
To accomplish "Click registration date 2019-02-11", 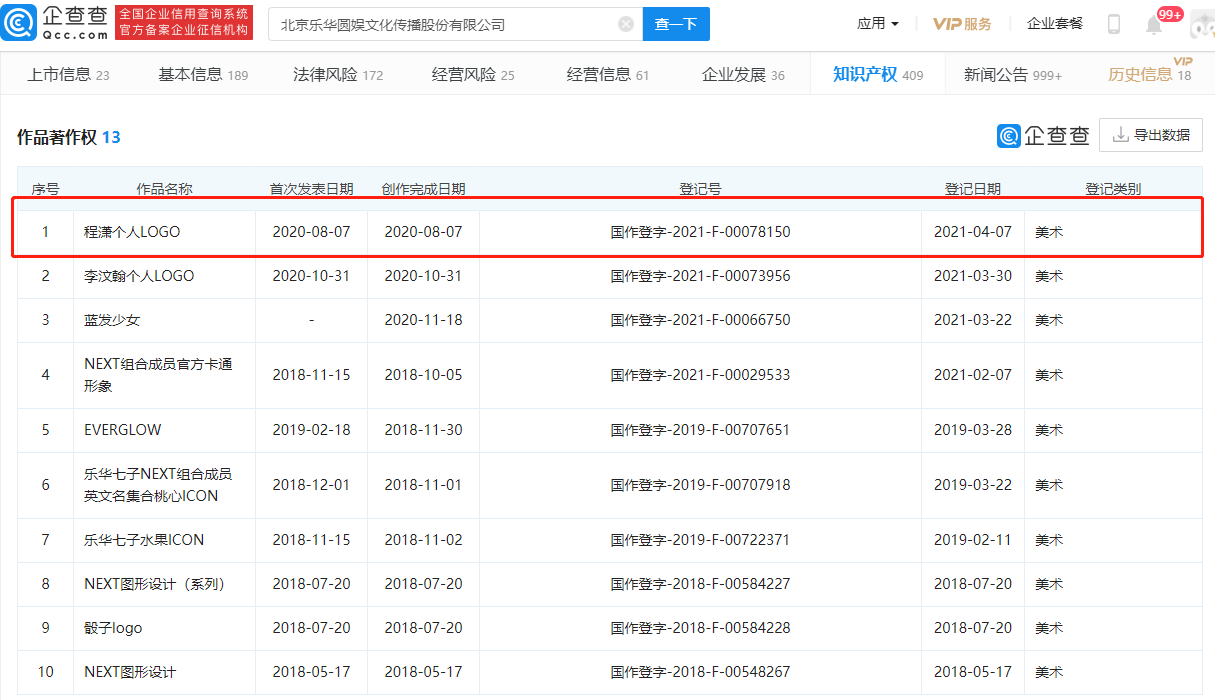I will tap(973, 540).
